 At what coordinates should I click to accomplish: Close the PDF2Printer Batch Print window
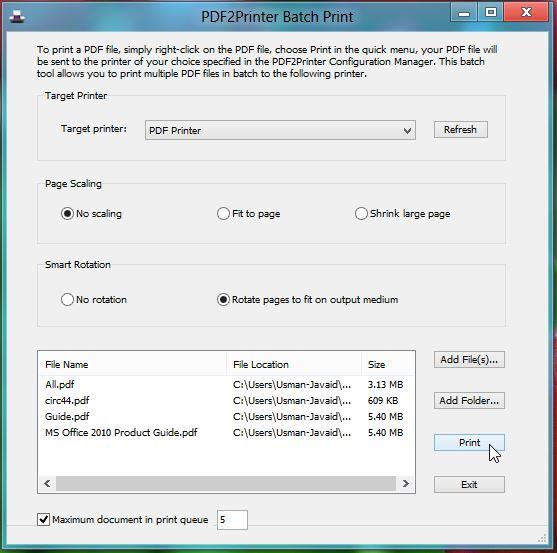click(x=526, y=12)
